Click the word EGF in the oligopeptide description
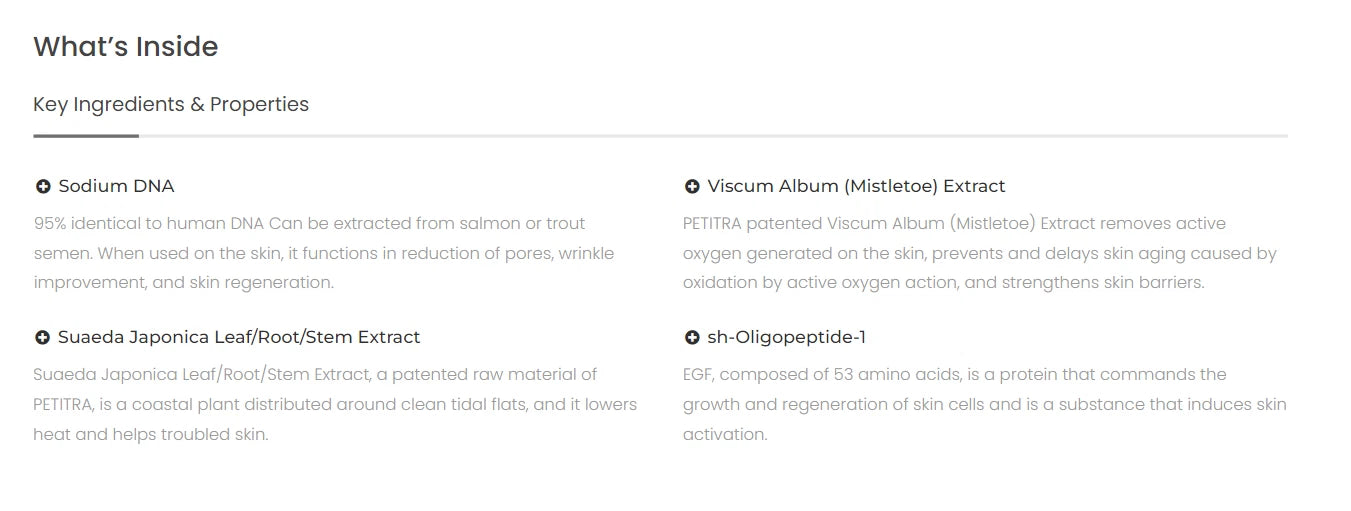 (x=698, y=375)
